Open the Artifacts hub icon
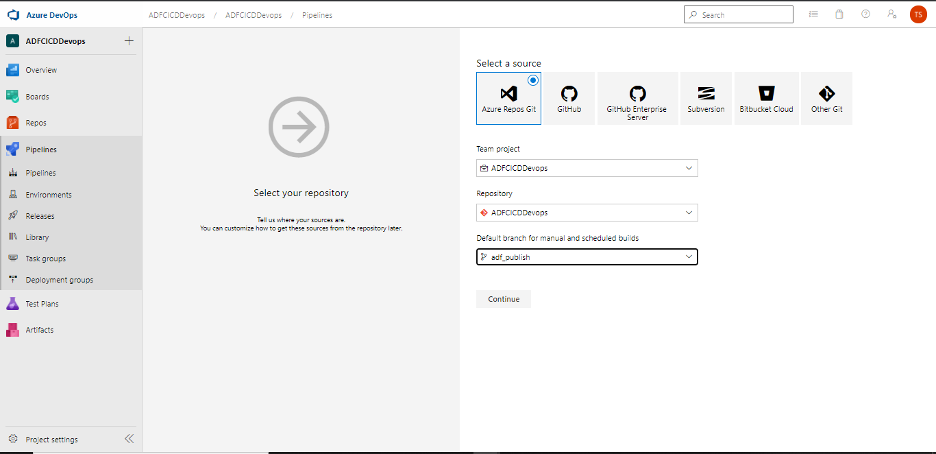The height and width of the screenshot is (454, 936). tap(13, 329)
